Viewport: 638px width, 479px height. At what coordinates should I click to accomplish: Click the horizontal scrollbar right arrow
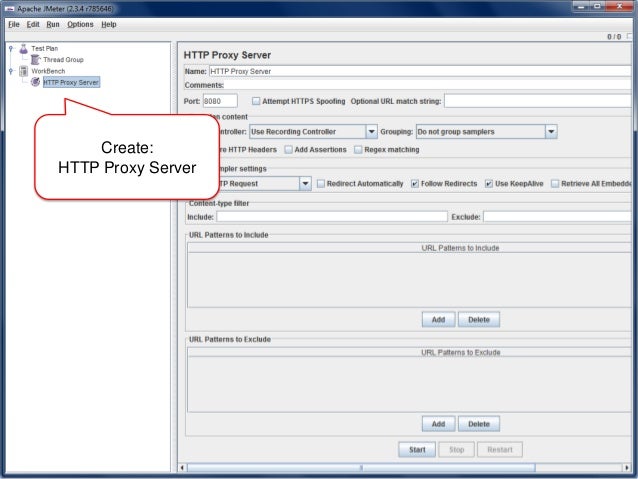coord(627,468)
